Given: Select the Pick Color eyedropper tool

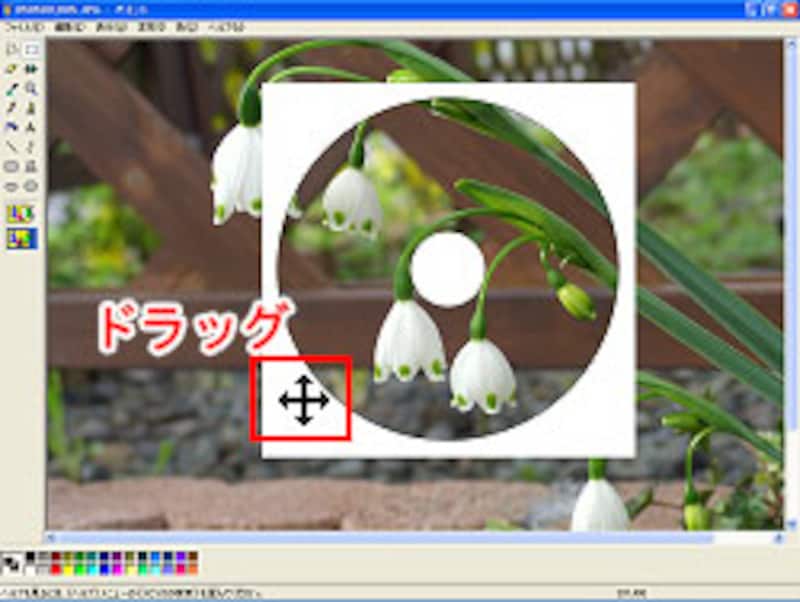Looking at the screenshot, I should point(11,88).
